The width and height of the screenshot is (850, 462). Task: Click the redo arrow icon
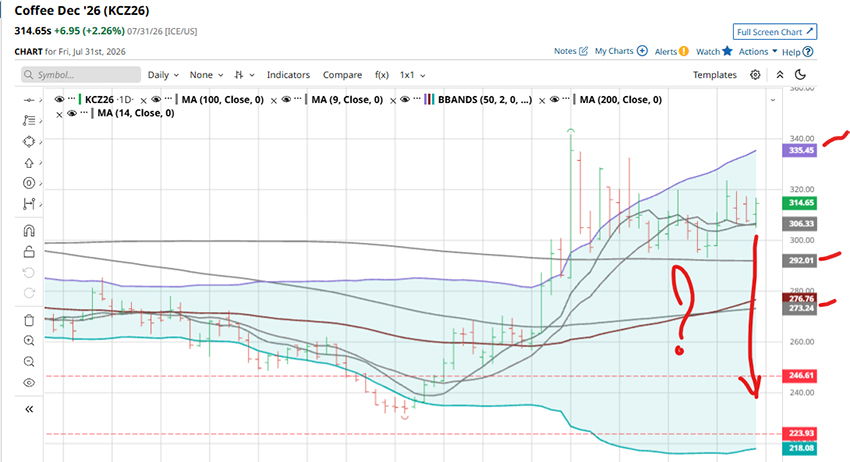click(29, 293)
